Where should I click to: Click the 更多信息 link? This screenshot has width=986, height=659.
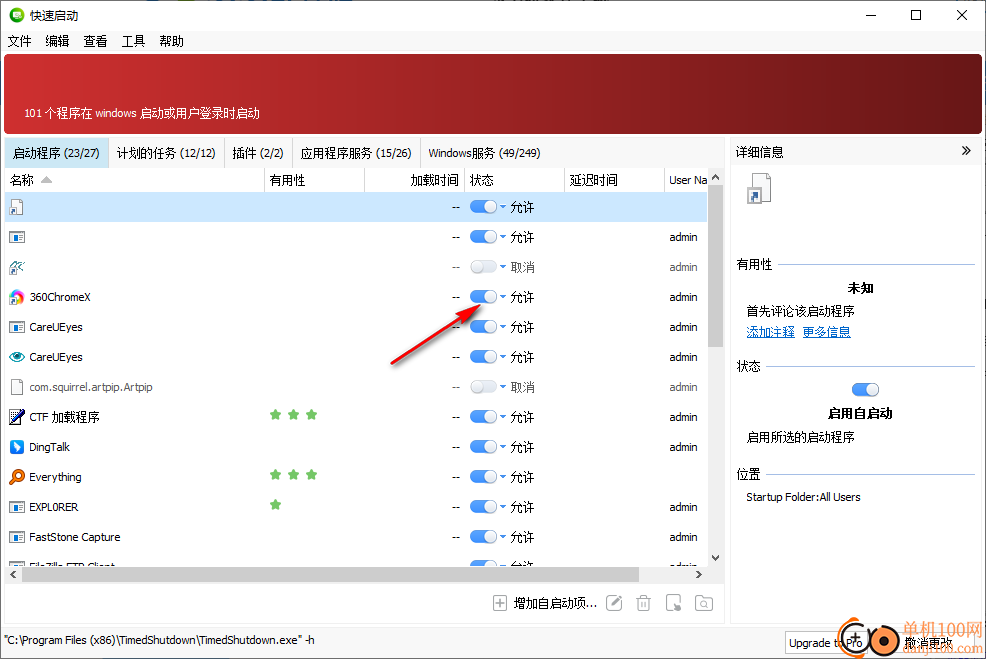[x=826, y=332]
